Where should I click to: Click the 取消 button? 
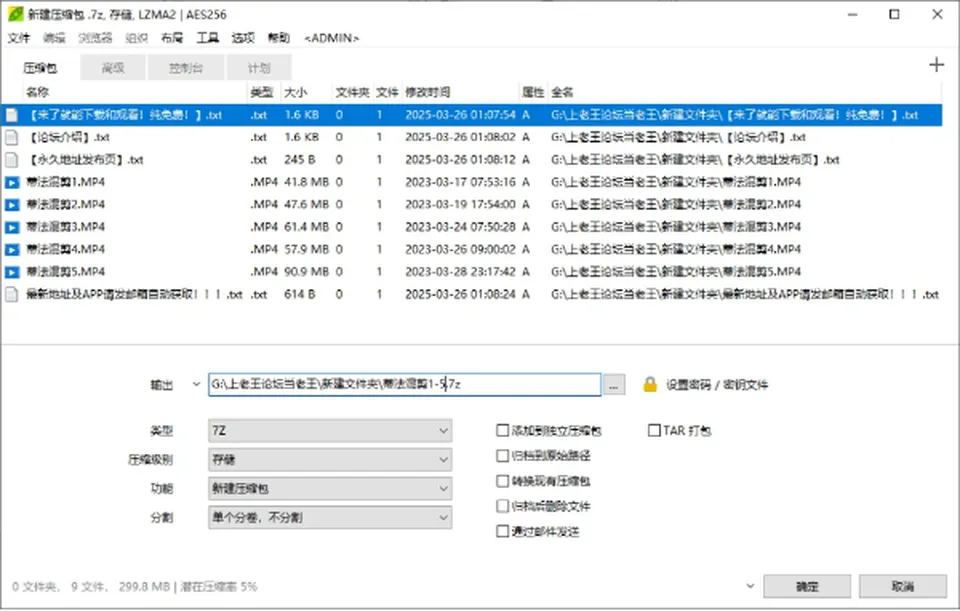coord(902,586)
